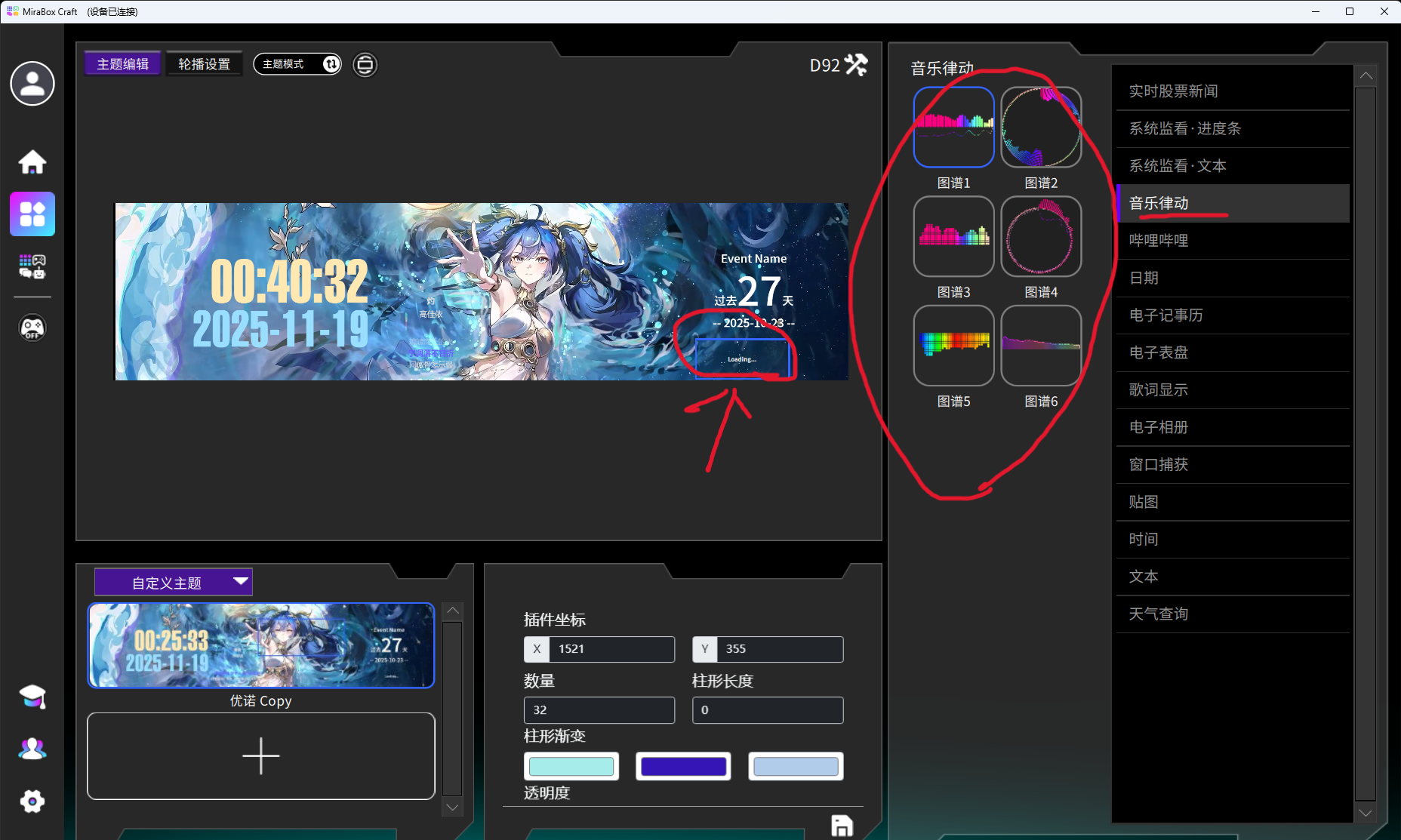The width and height of the screenshot is (1401, 840).
Task: Select the 优诺 Copy theme thumbnail
Action: pyautogui.click(x=261, y=645)
